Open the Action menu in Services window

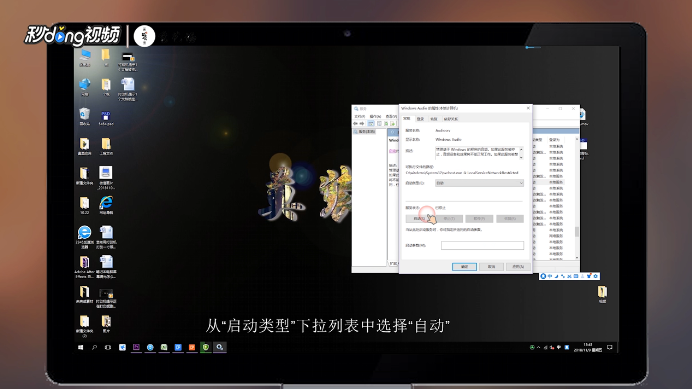[375, 116]
